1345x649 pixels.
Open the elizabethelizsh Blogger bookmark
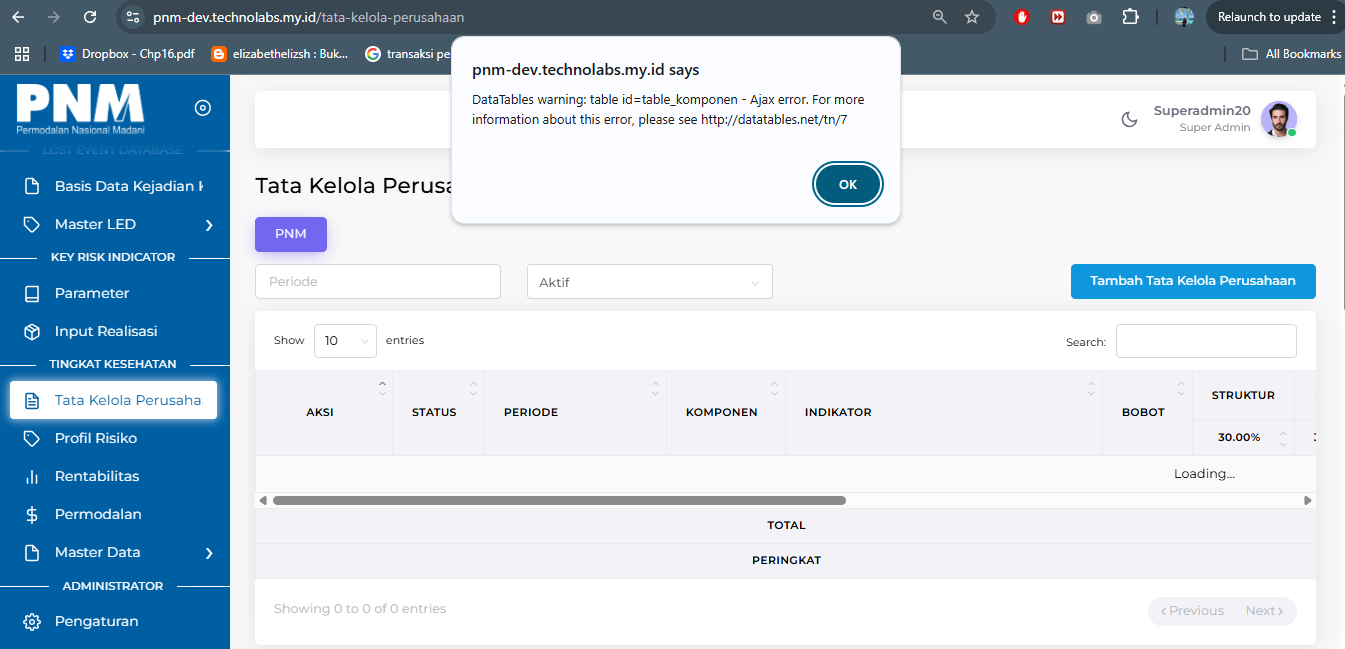(x=280, y=54)
